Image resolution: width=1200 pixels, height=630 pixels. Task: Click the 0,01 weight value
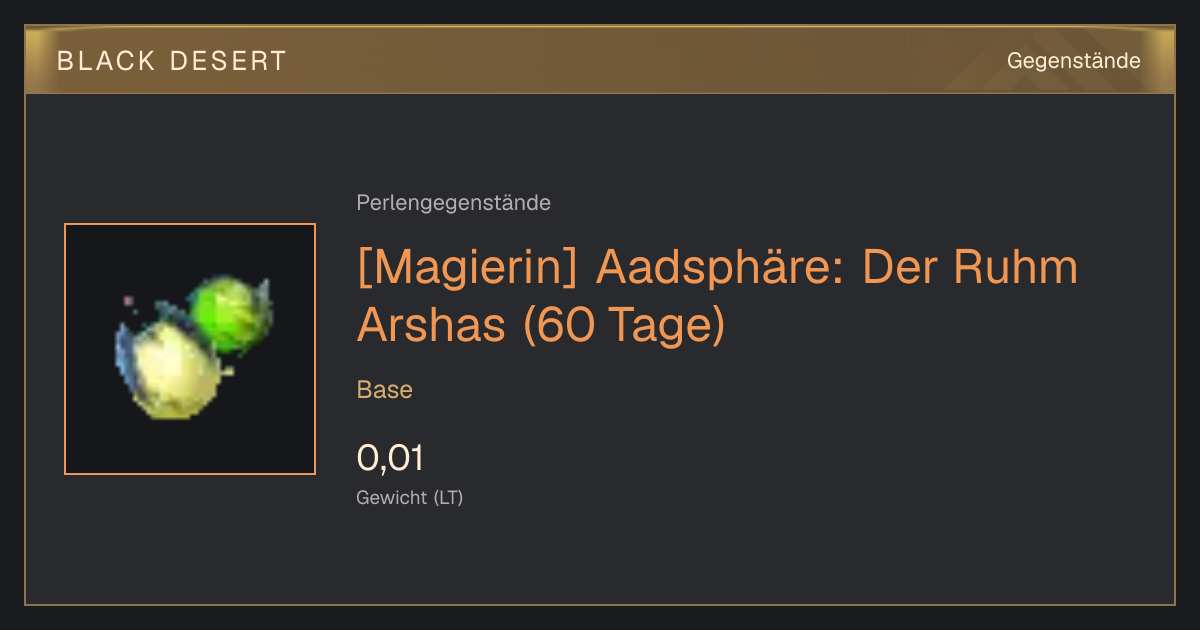[x=390, y=458]
